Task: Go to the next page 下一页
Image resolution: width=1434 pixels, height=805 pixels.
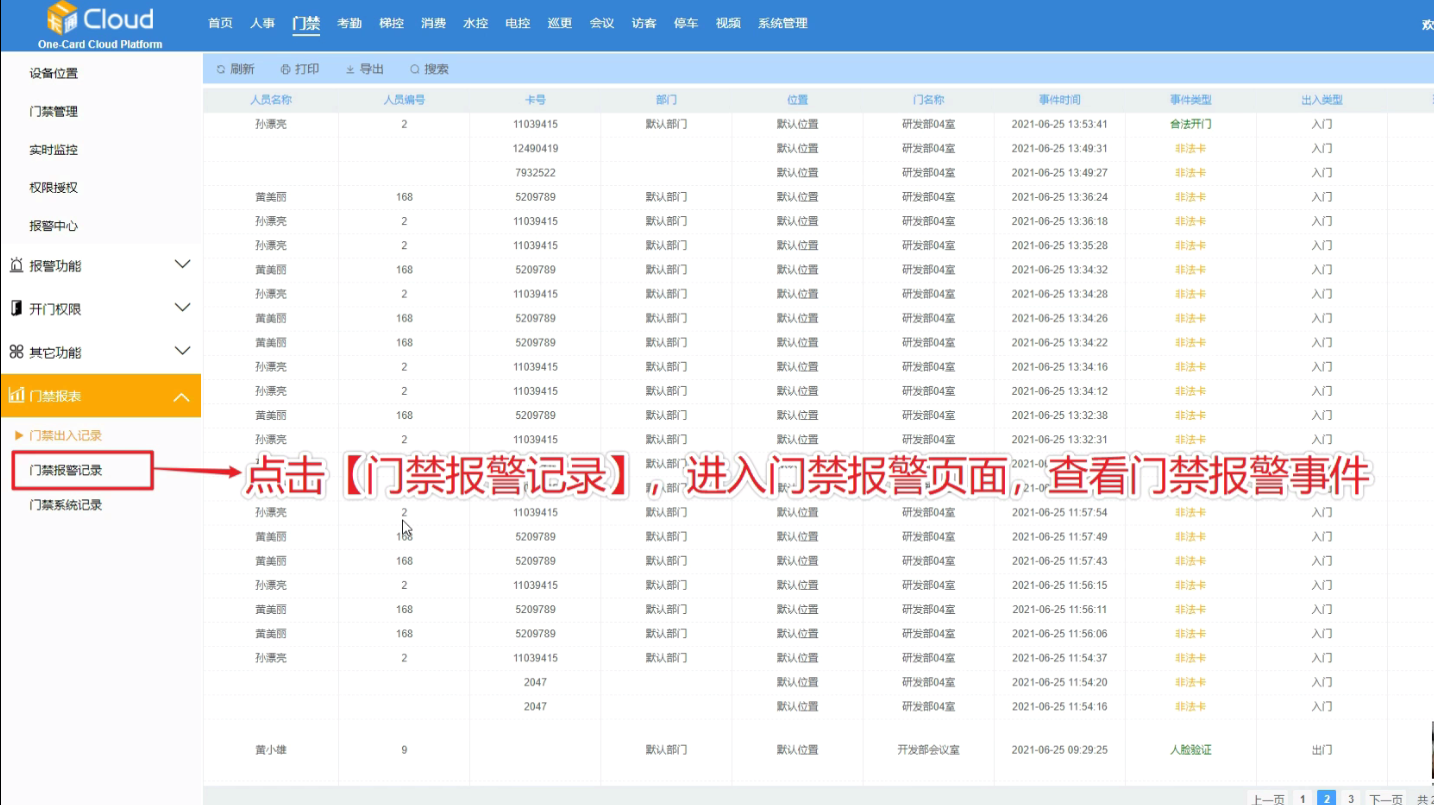Action: [x=1386, y=799]
